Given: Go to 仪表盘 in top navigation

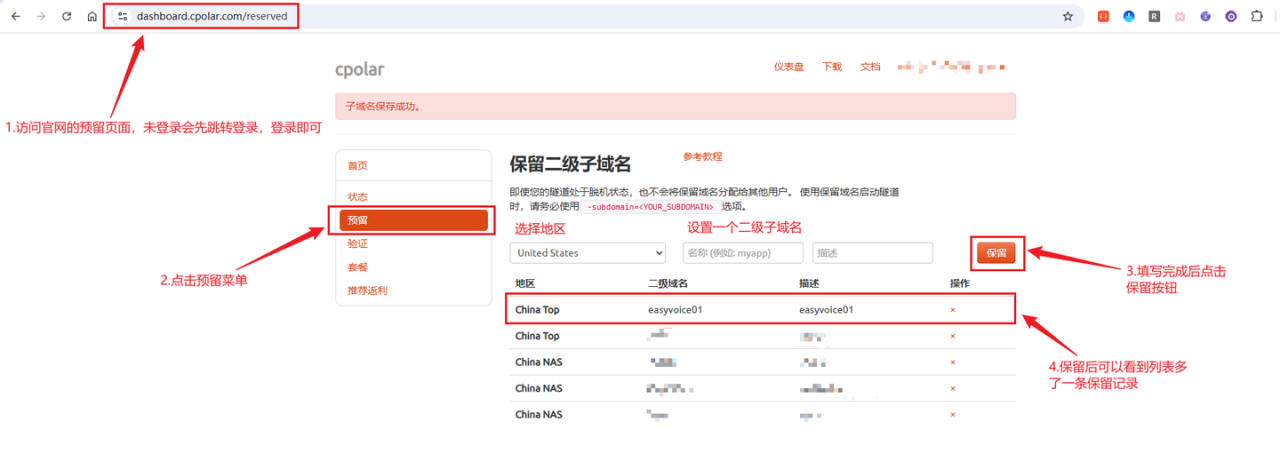Looking at the screenshot, I should [788, 67].
